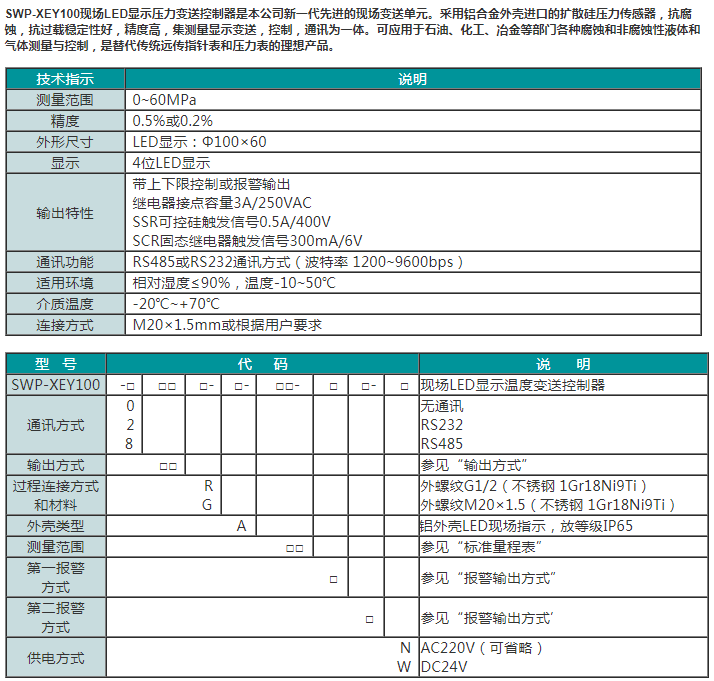Click 'AC220V（可省略）' description
Viewport: 714px width, 681px height.
(x=481, y=648)
